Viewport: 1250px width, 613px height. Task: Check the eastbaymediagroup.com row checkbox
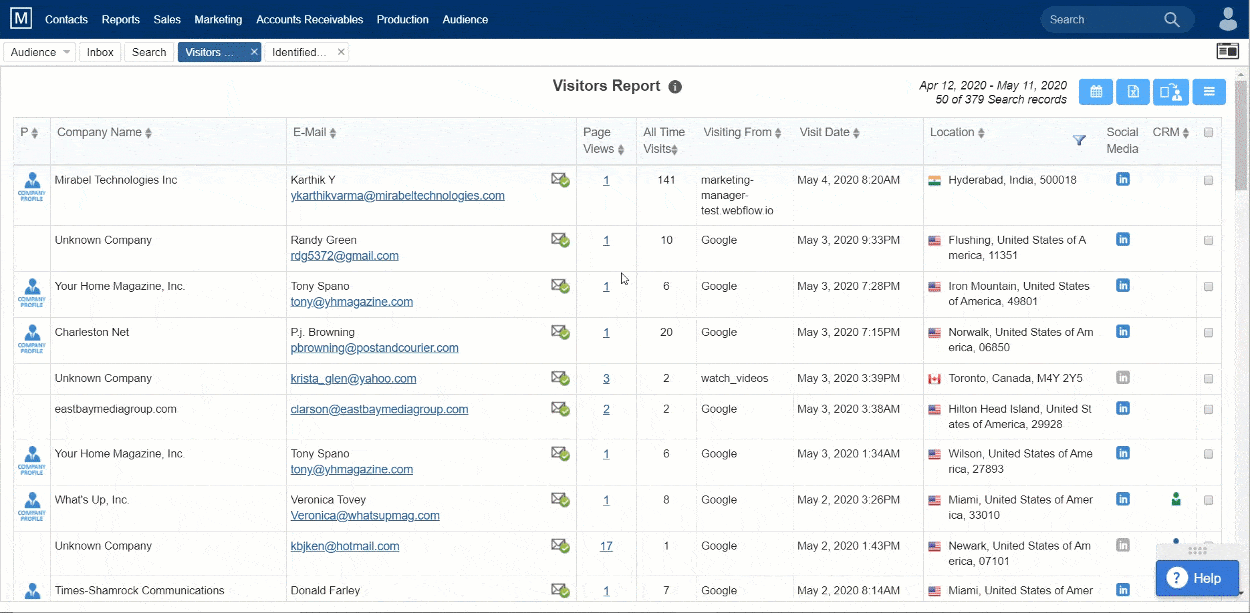[x=1208, y=409]
